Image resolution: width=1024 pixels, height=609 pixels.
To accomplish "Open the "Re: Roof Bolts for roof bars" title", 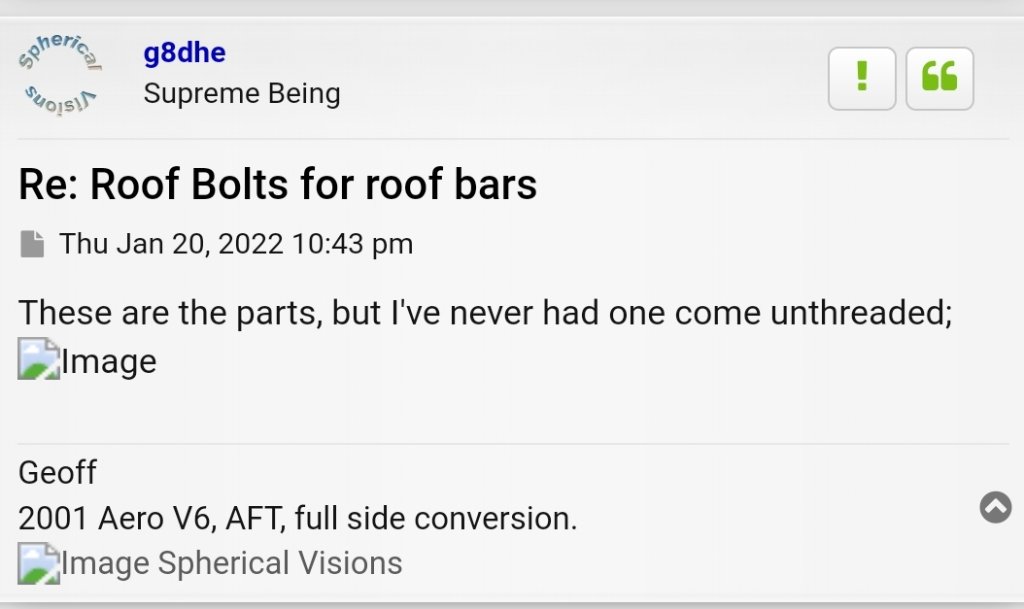I will [277, 185].
